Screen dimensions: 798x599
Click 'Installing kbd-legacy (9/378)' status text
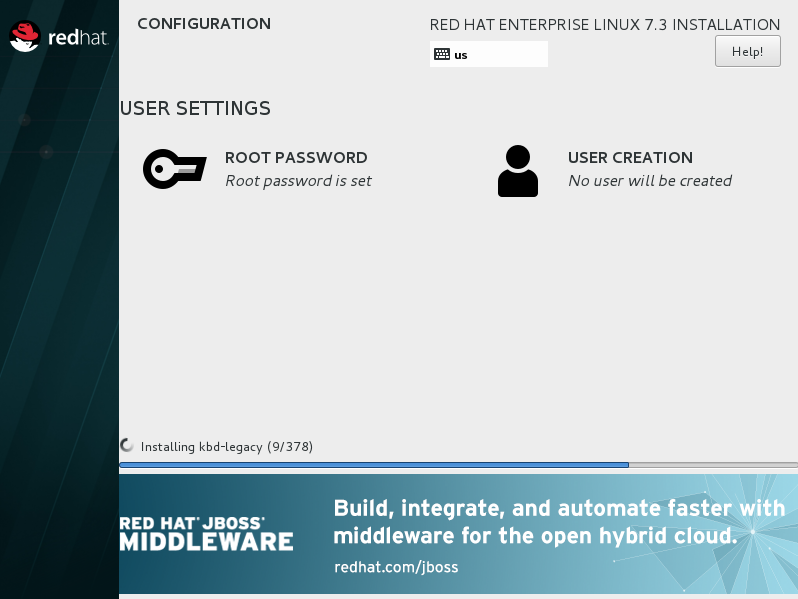[x=226, y=446]
